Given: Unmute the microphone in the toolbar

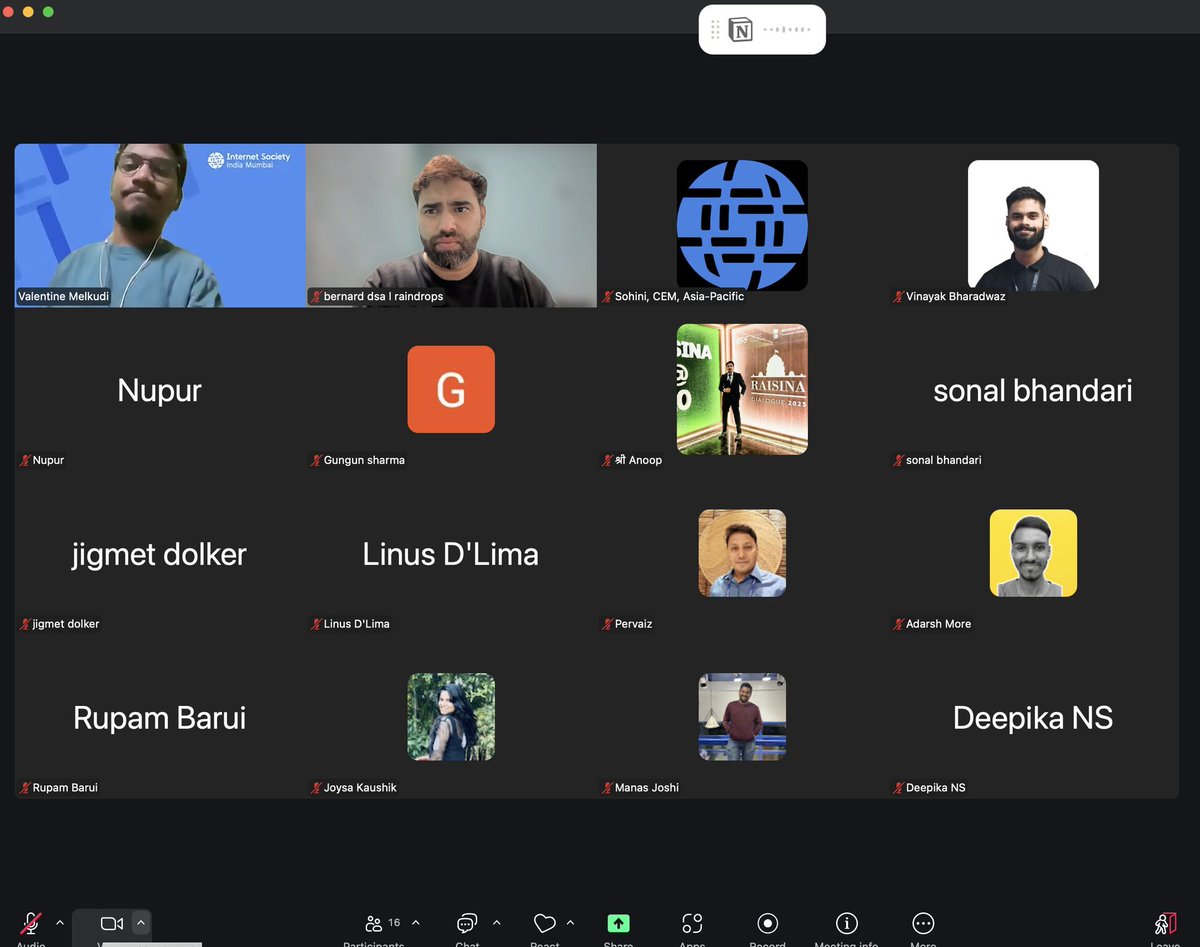Looking at the screenshot, I should (x=31, y=923).
